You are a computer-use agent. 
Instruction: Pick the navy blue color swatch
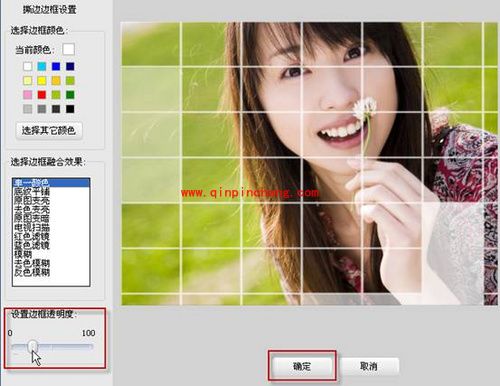70,66
